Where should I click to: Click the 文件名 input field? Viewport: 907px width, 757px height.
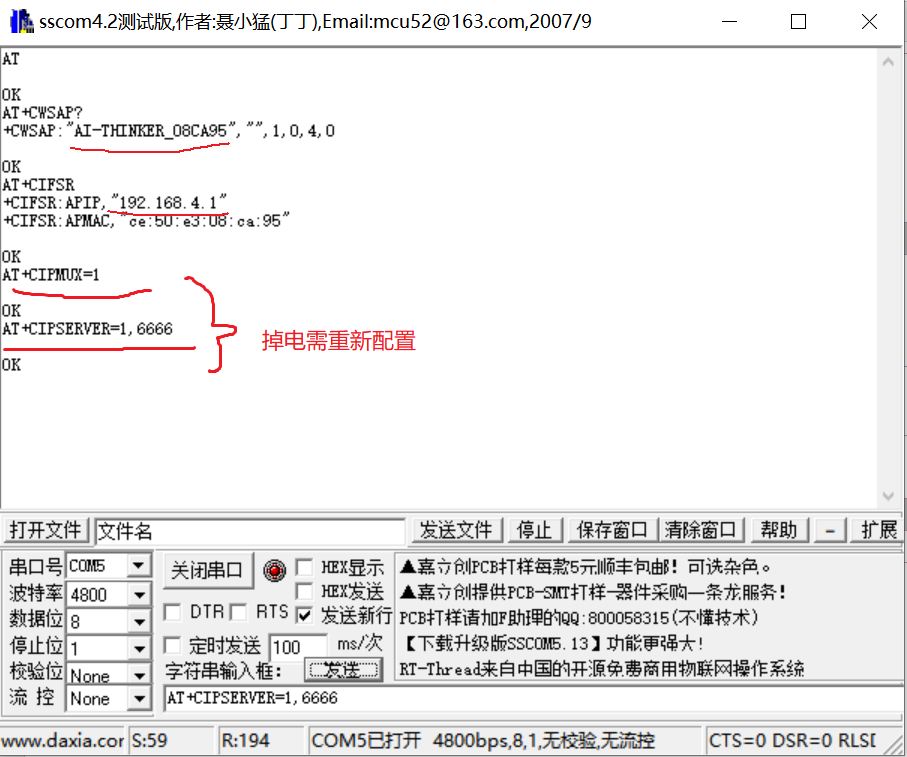click(249, 531)
